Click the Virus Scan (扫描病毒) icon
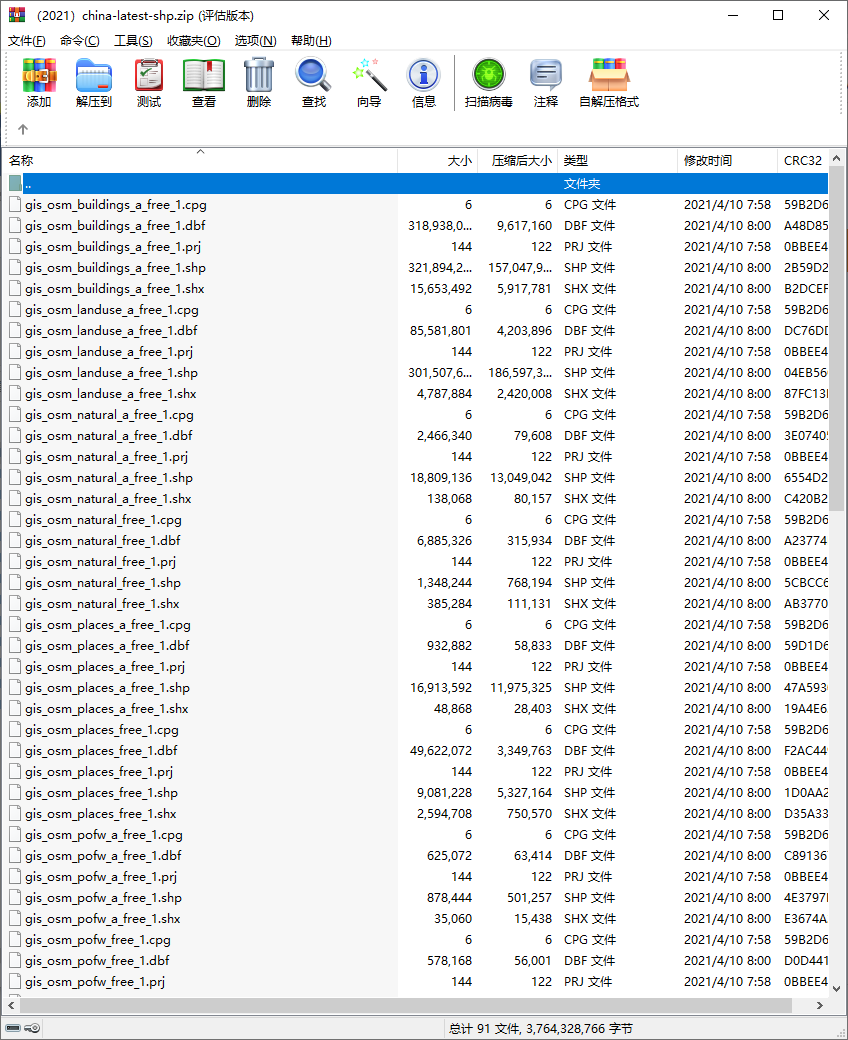Screen dimensions: 848x1040 [x=489, y=83]
